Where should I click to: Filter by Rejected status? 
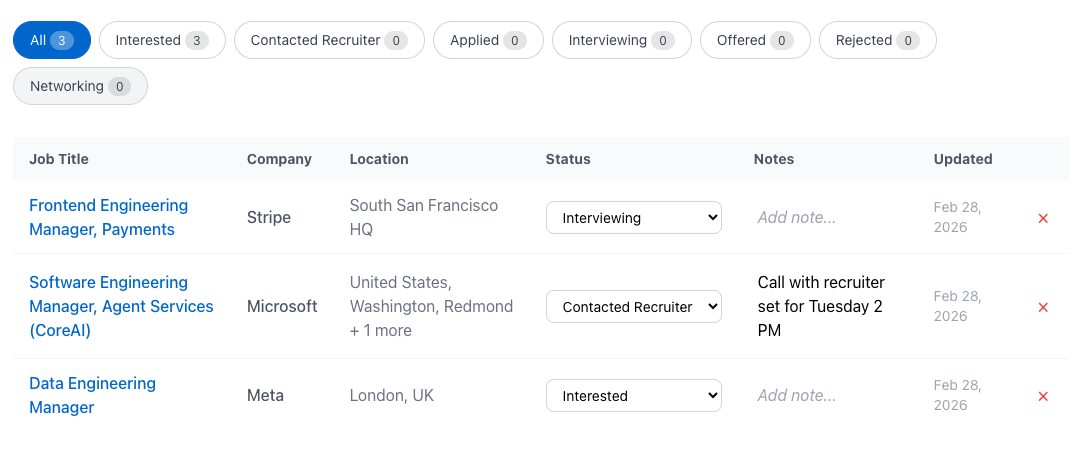click(x=878, y=41)
